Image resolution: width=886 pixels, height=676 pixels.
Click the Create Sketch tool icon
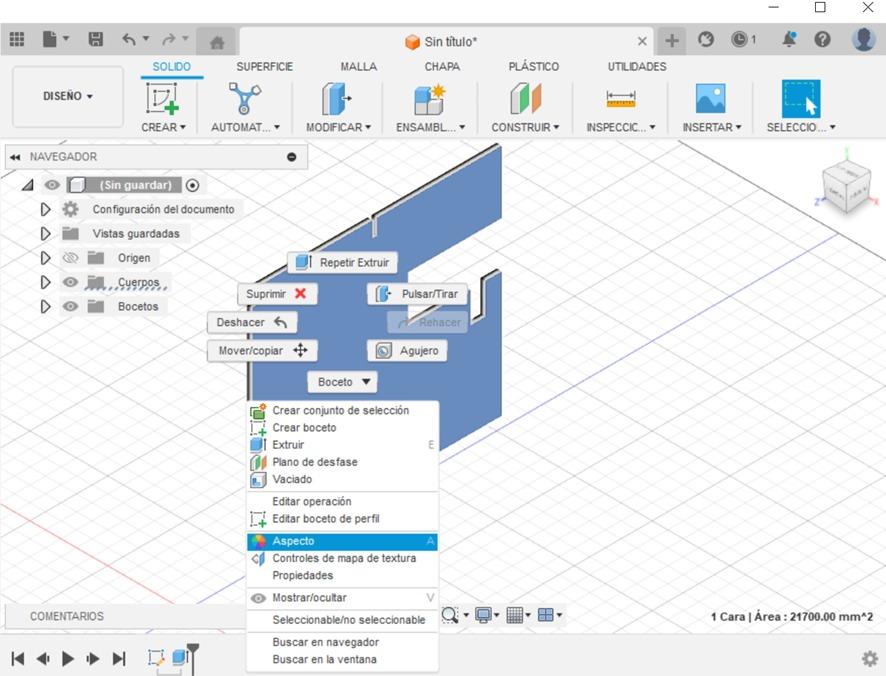tap(163, 98)
